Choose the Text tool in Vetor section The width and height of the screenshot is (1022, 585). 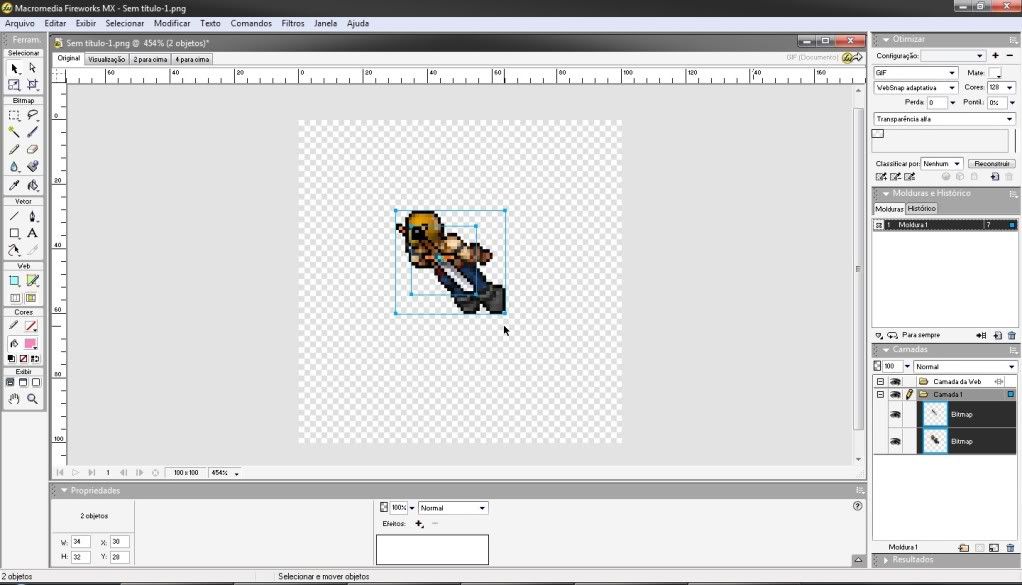tap(32, 233)
